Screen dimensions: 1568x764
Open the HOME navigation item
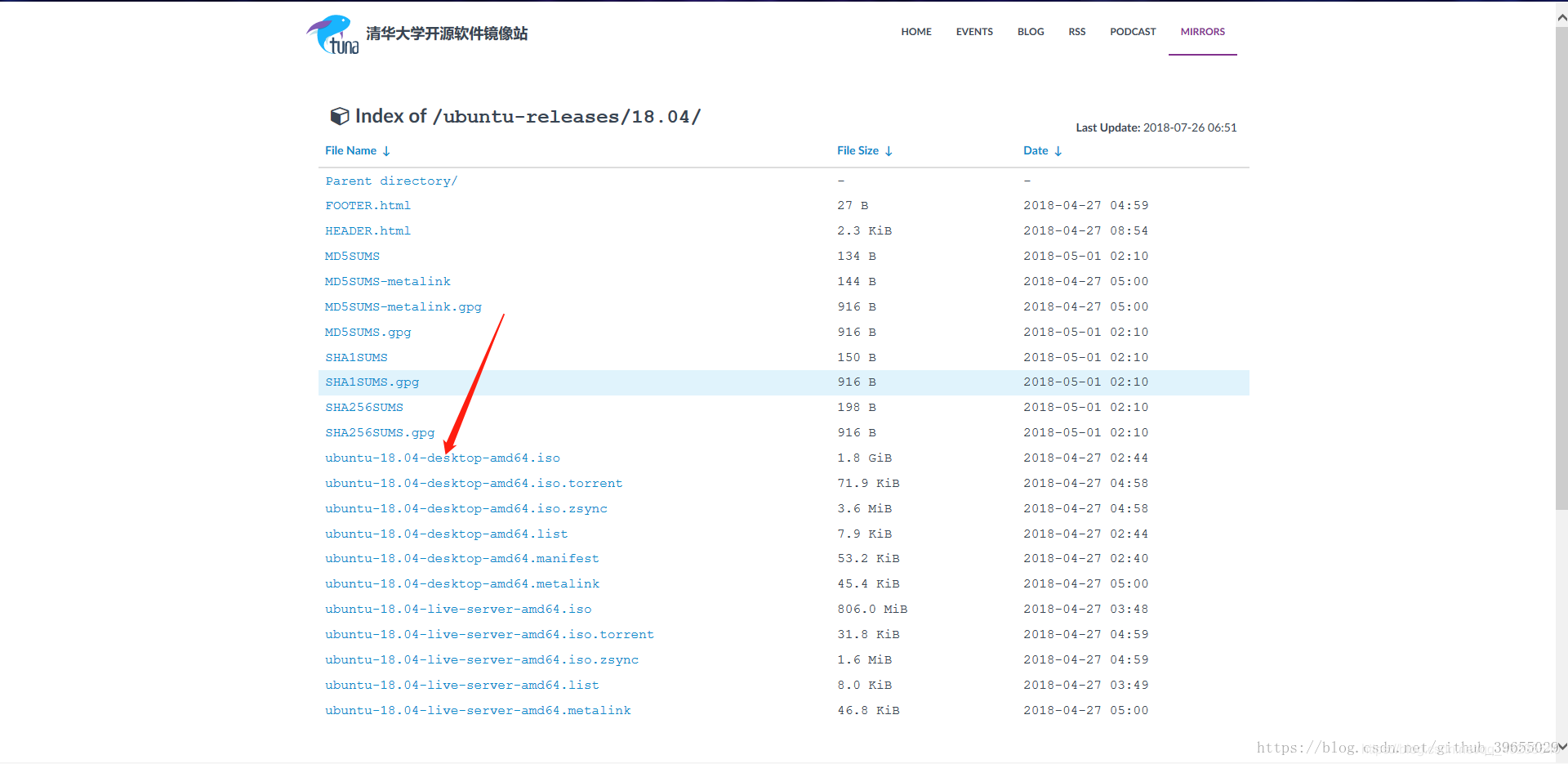pos(916,32)
